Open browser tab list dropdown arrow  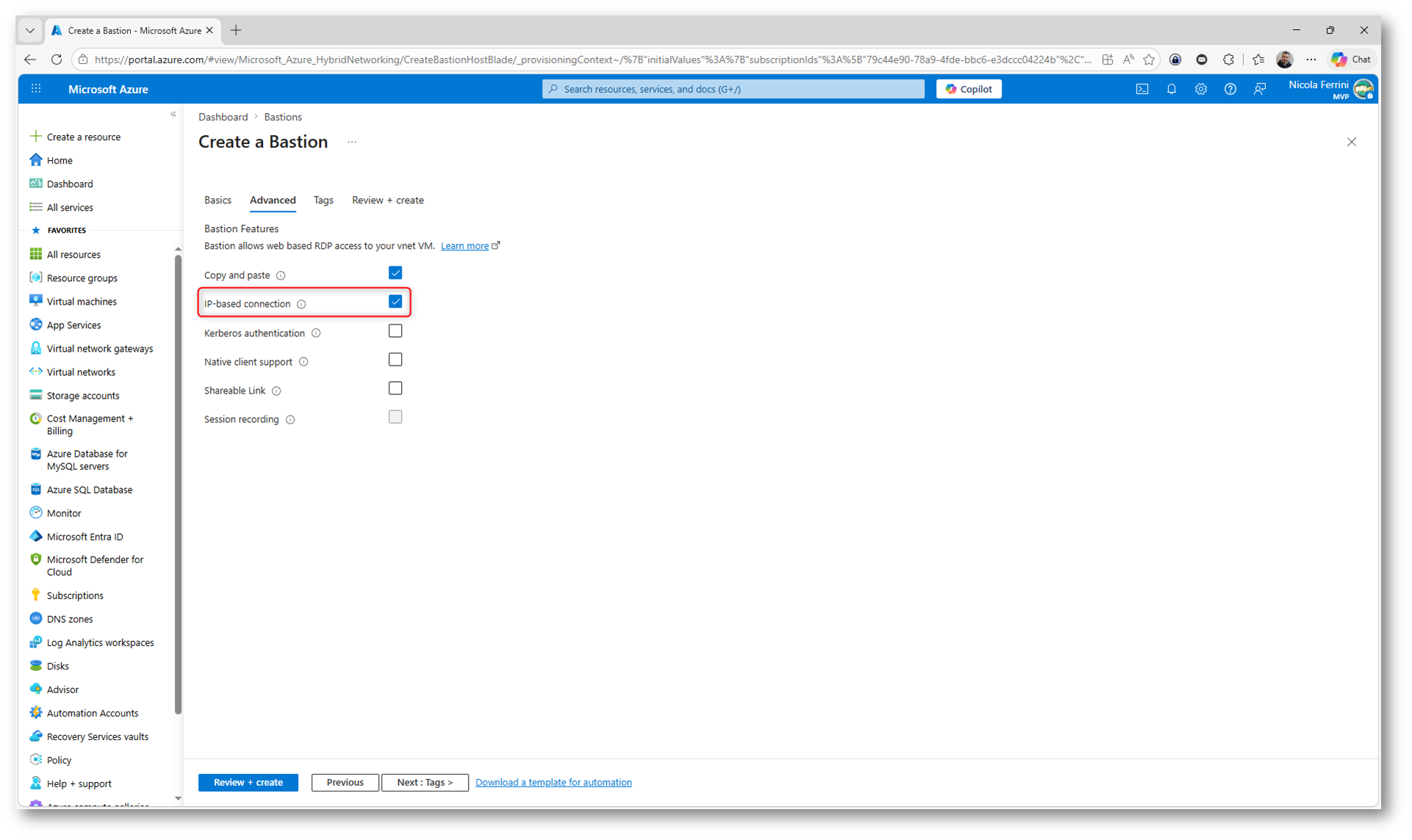[x=30, y=30]
